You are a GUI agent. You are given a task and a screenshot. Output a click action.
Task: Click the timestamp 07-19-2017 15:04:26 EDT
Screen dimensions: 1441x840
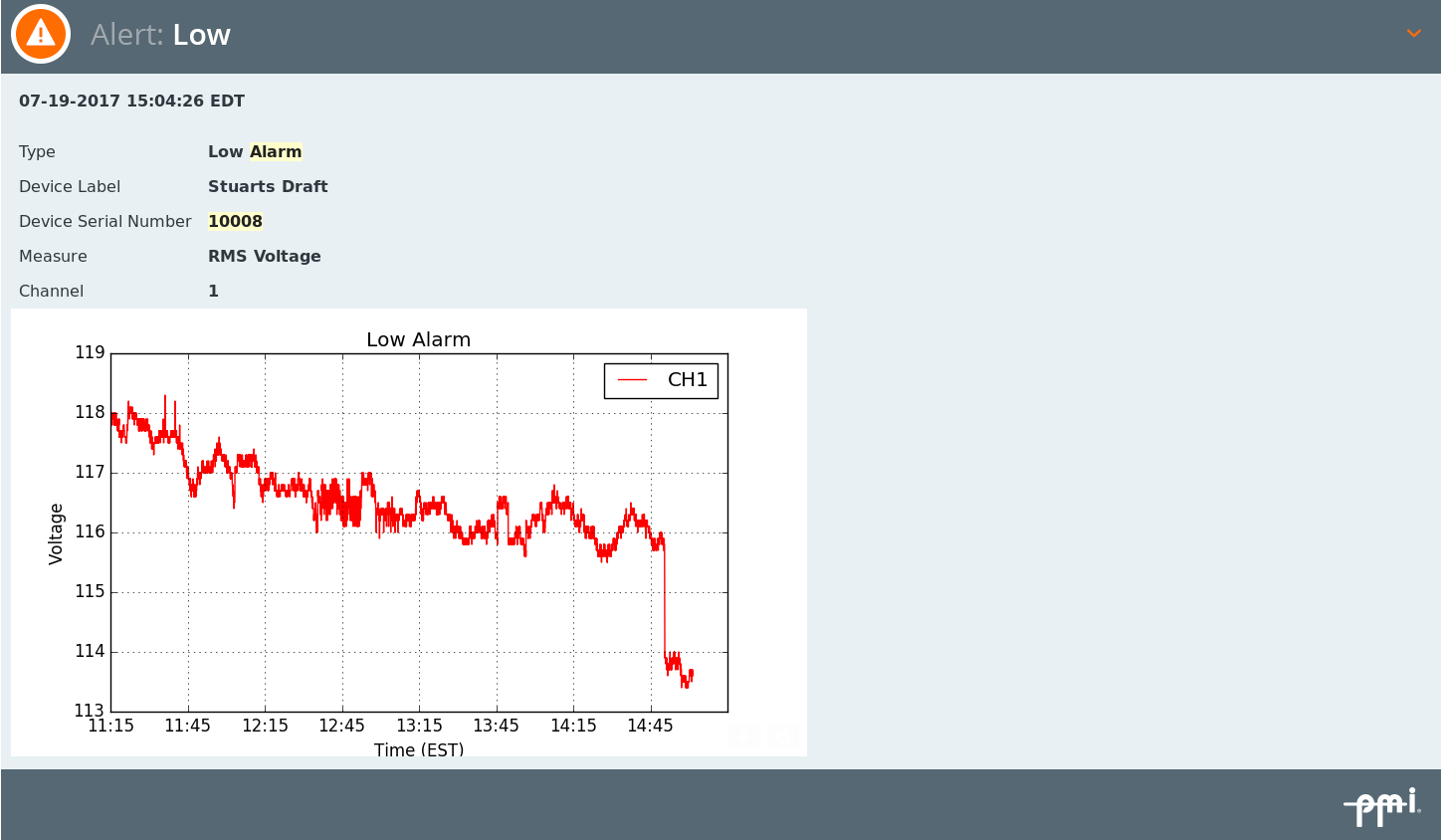(x=130, y=101)
